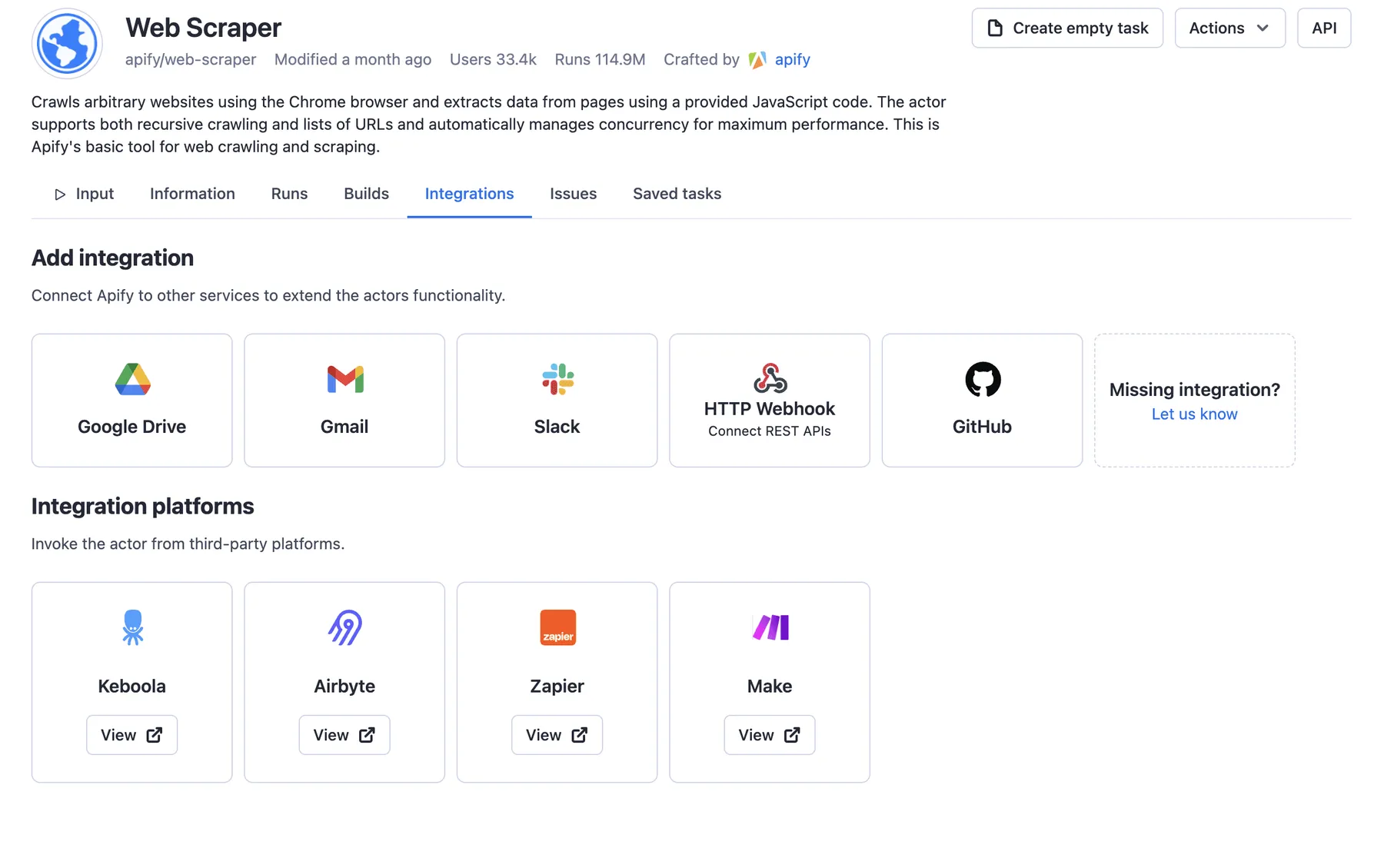Click the Make purple logo
Viewport: 1384px width, 868px height.
point(770,627)
